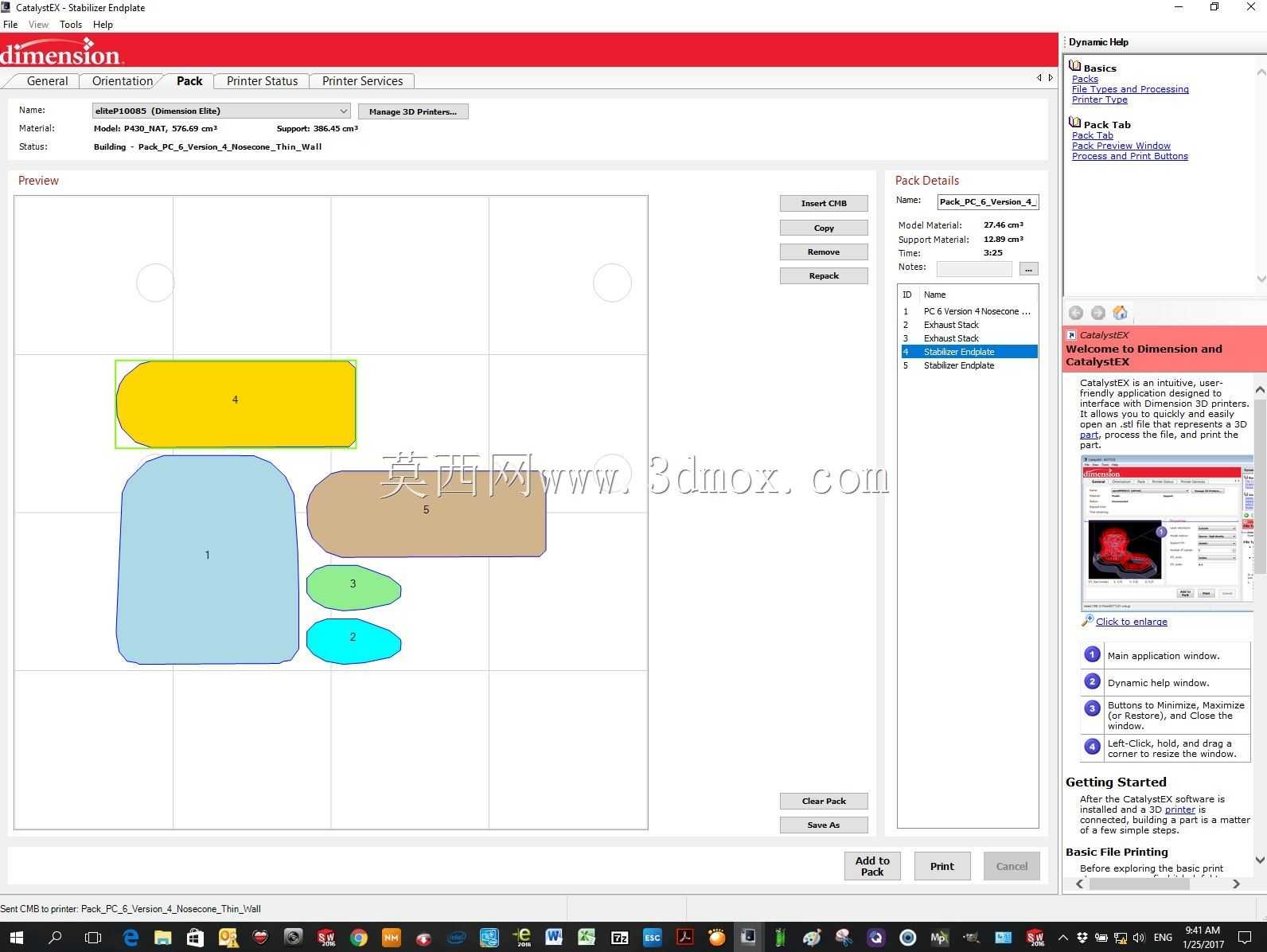Click the Clear Pack button
Viewport: 1267px width, 952px height.
pos(824,801)
